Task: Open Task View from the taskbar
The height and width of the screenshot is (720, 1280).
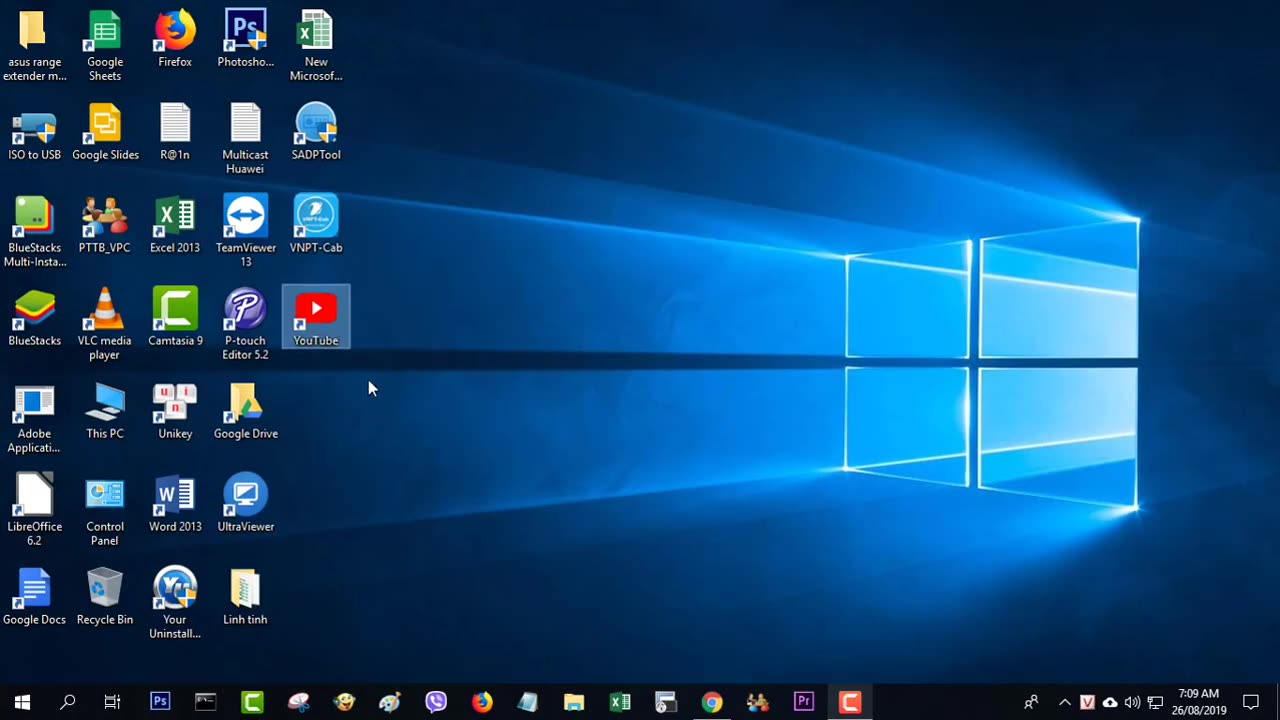Action: click(112, 702)
